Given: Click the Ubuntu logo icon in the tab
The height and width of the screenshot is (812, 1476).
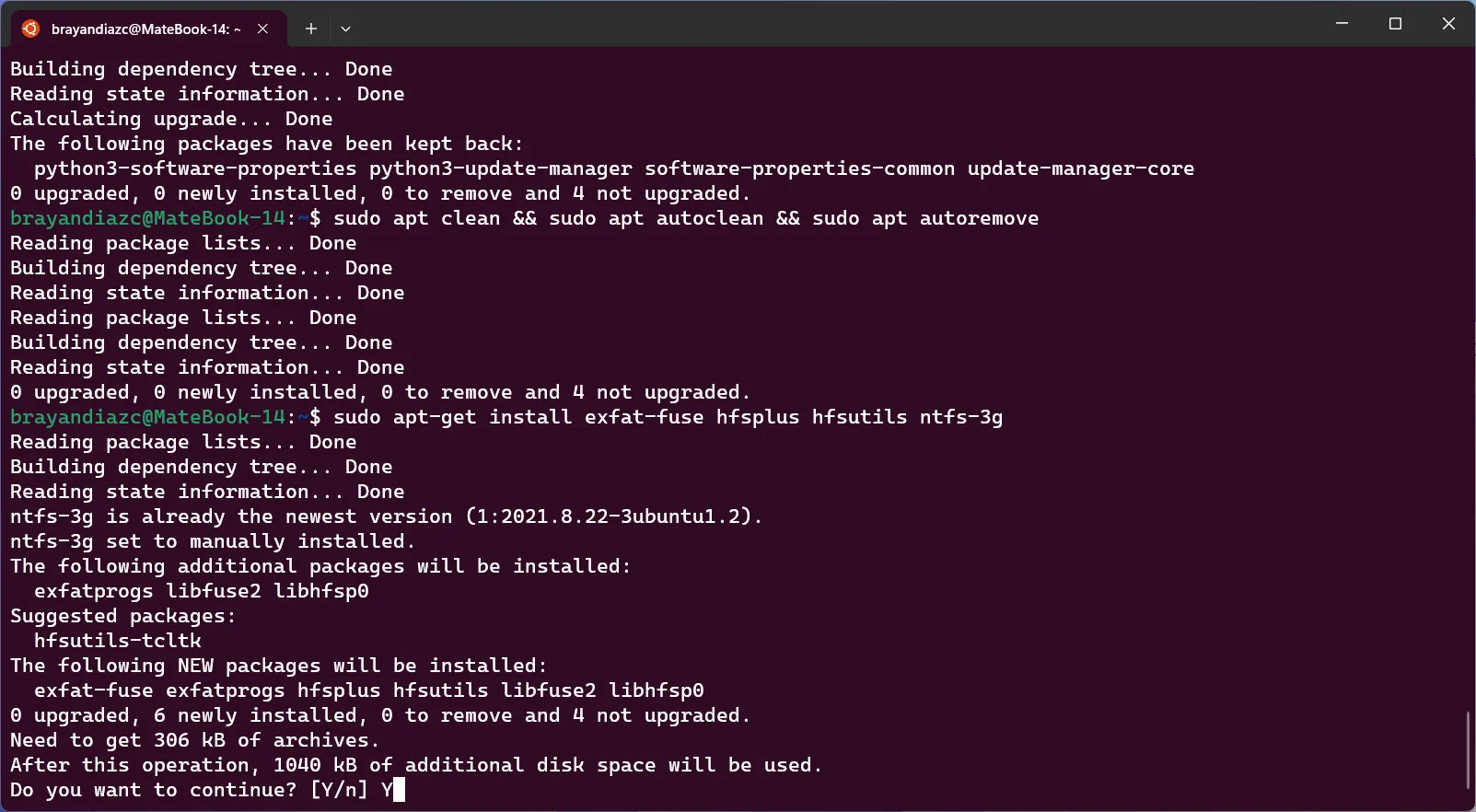Looking at the screenshot, I should tap(30, 29).
